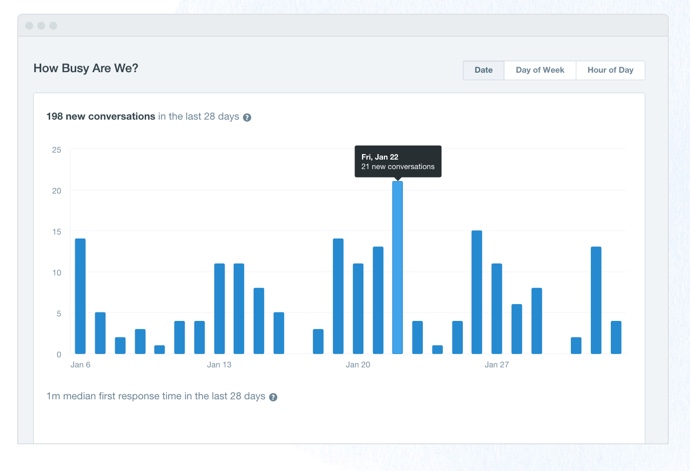The height and width of the screenshot is (471, 690).
Task: Click the 'Jan 6' axis label
Action: point(81,365)
